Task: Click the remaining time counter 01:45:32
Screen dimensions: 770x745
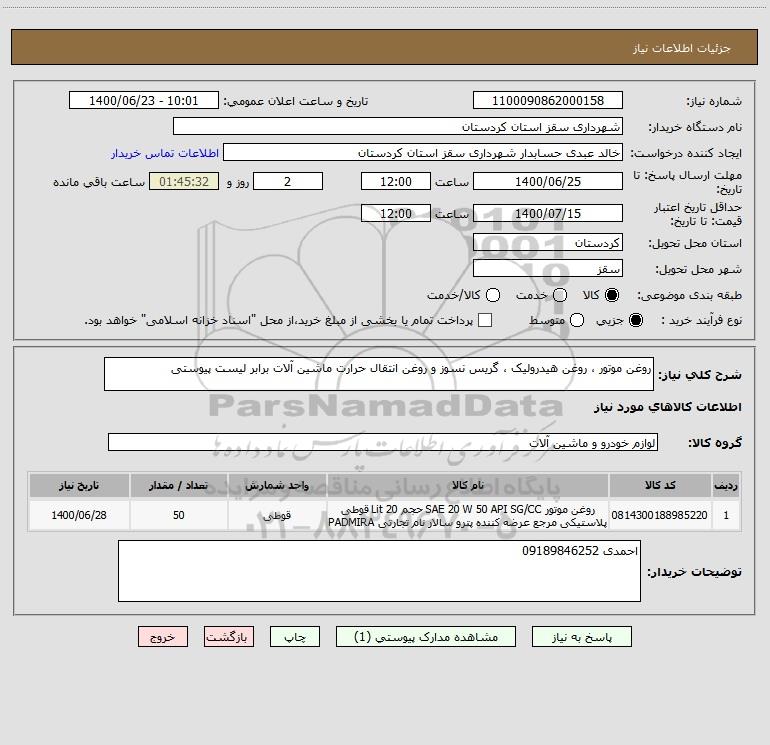Action: pyautogui.click(x=184, y=181)
